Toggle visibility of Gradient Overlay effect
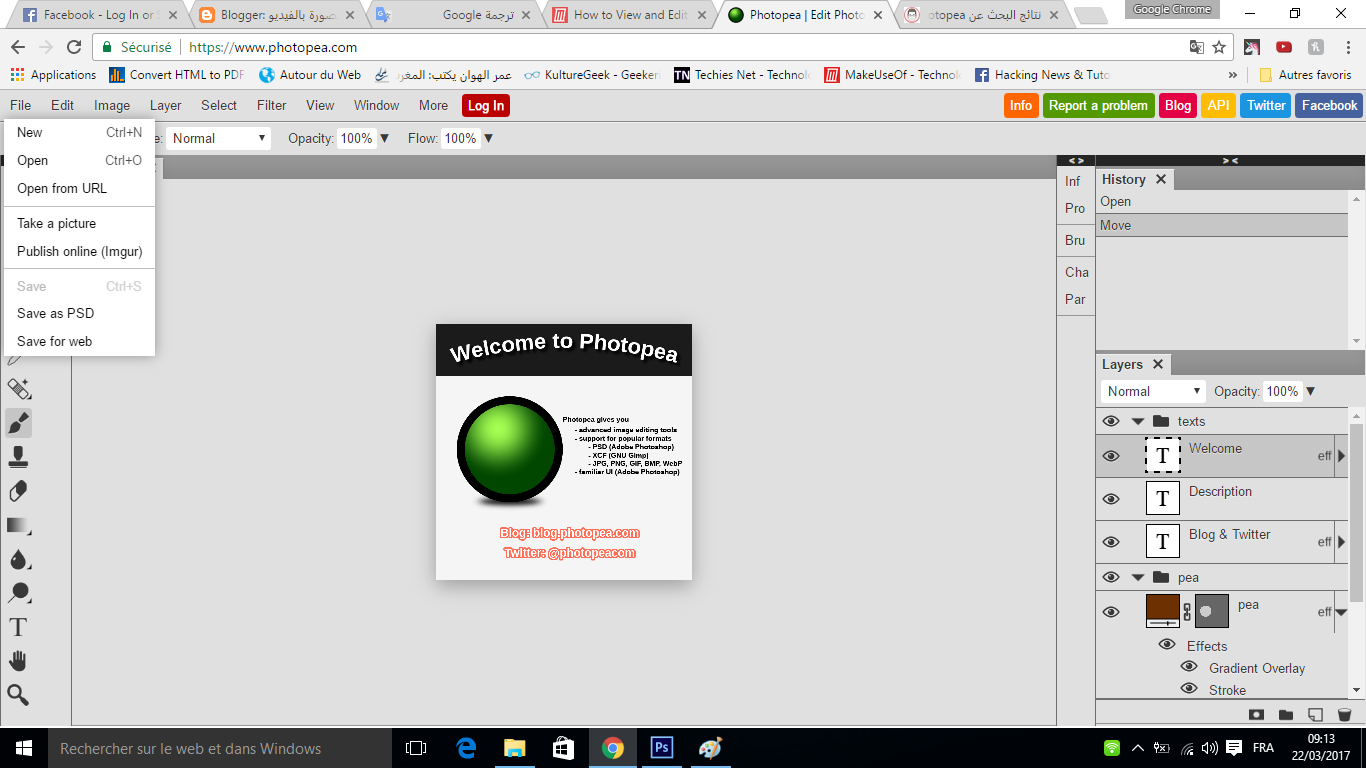1366x768 pixels. pyautogui.click(x=1189, y=667)
